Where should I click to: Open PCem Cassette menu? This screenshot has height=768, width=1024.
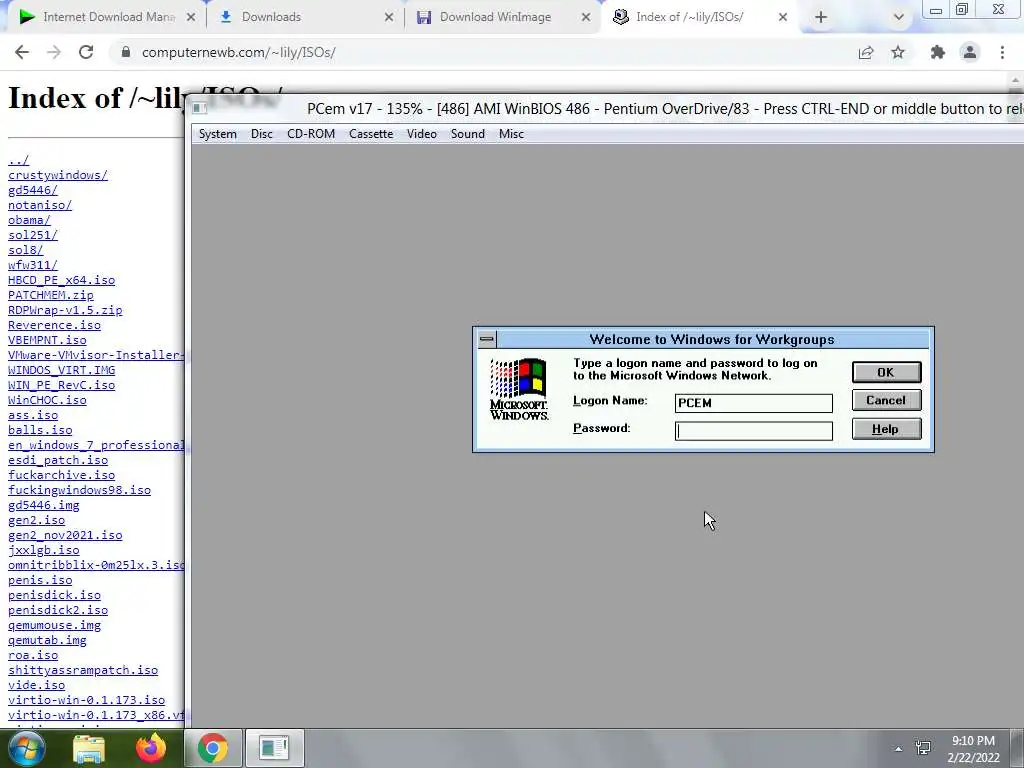point(371,134)
